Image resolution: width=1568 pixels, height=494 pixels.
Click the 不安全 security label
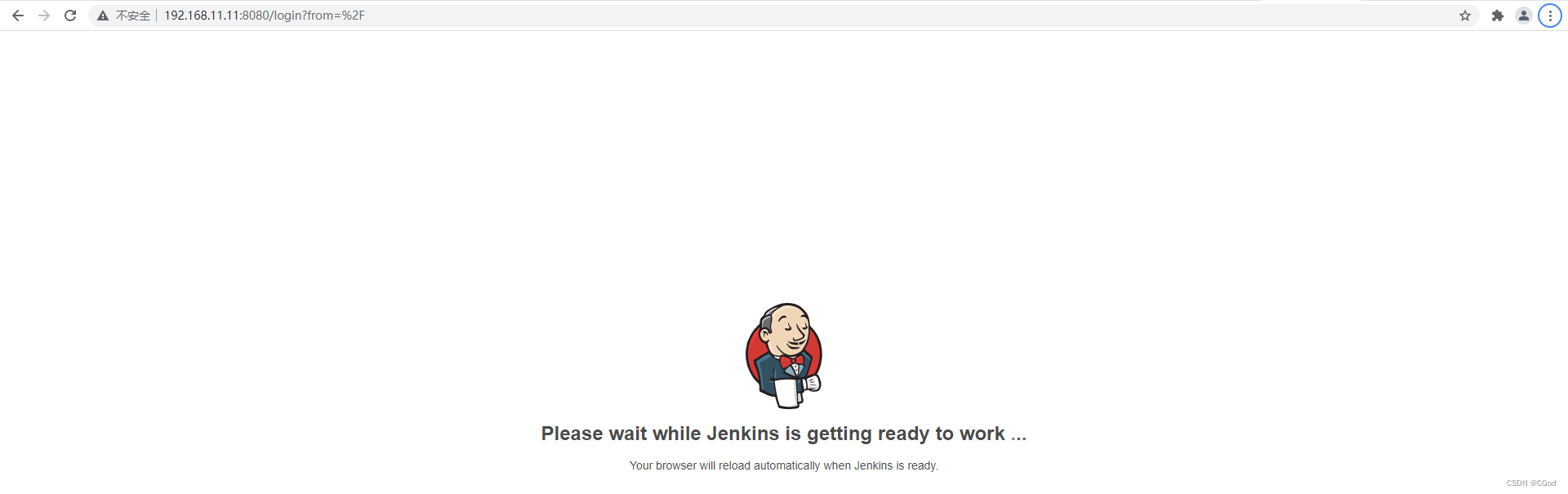133,16
